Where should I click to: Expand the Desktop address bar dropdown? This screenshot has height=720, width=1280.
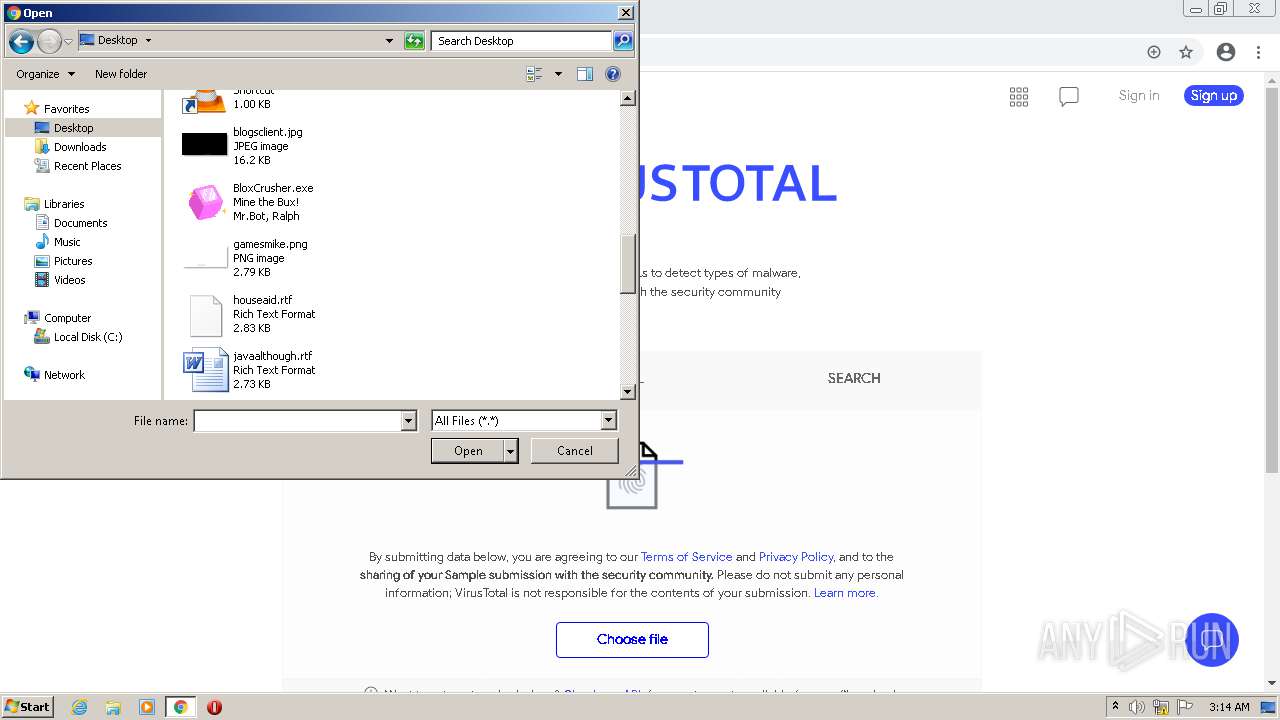pos(389,41)
